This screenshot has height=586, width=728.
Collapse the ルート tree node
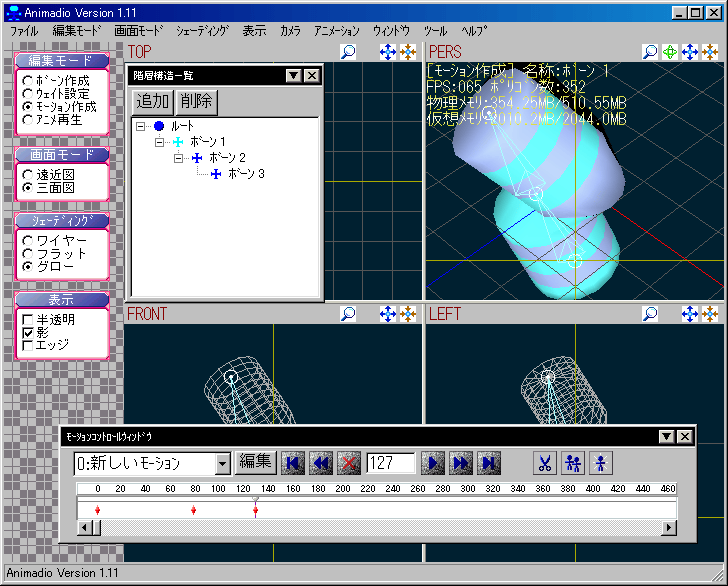coord(141,126)
